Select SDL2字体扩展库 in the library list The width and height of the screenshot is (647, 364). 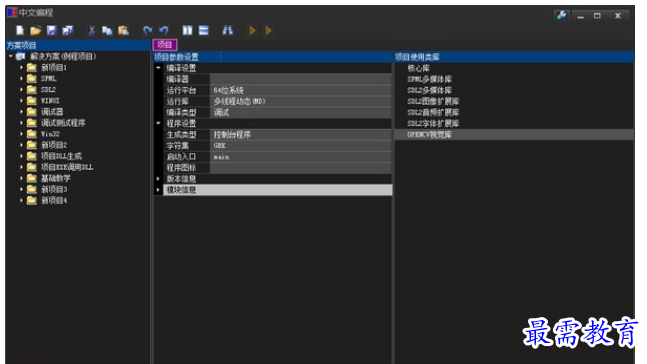point(433,123)
